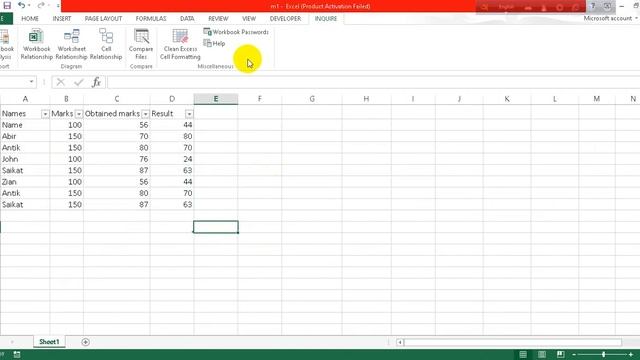Click the Help question mark icon
This screenshot has width=640, height=360.
[593, 6]
